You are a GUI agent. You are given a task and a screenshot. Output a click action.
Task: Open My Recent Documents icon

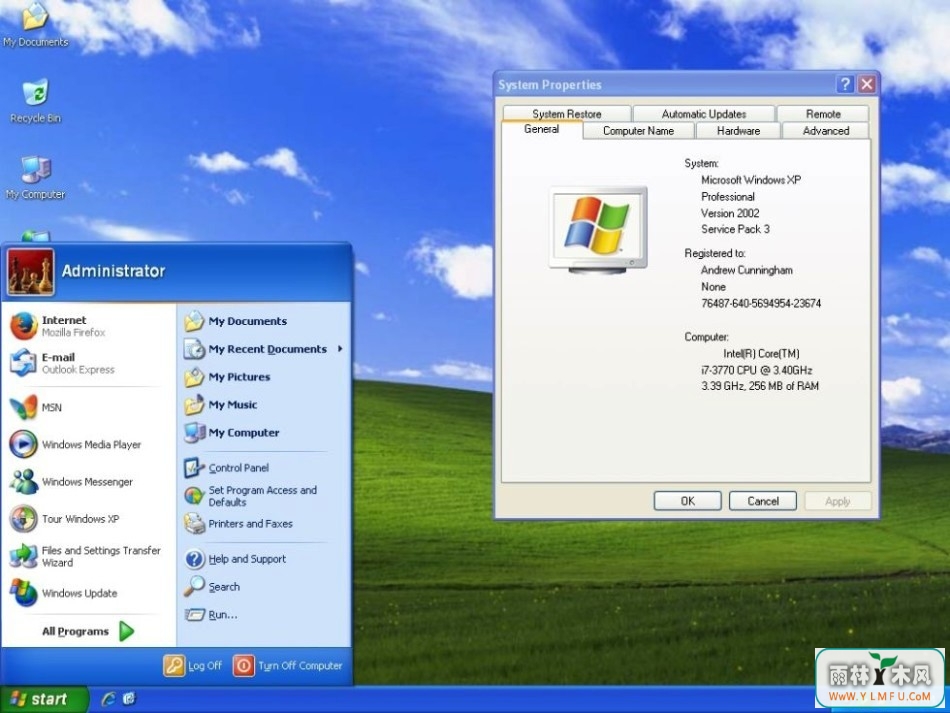click(194, 349)
